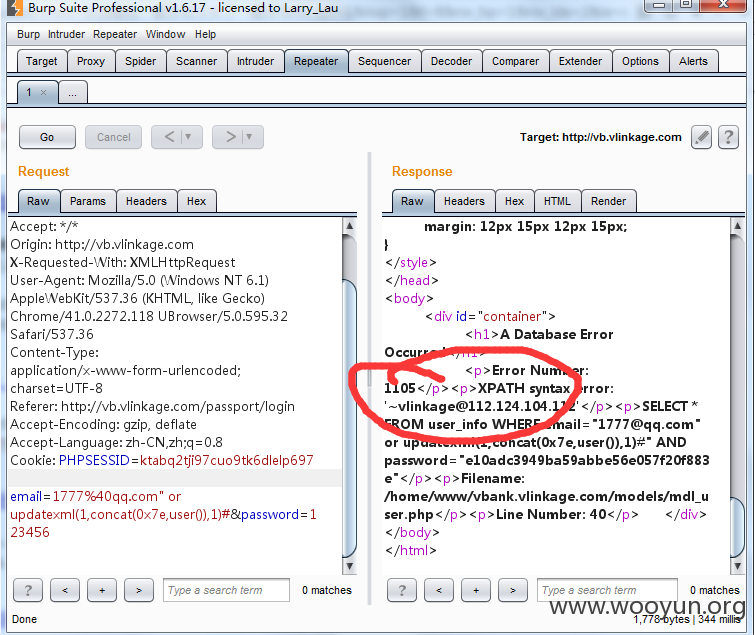This screenshot has height=635, width=755.
Task: Open the Repeater menu in the menu bar
Action: coord(115,34)
